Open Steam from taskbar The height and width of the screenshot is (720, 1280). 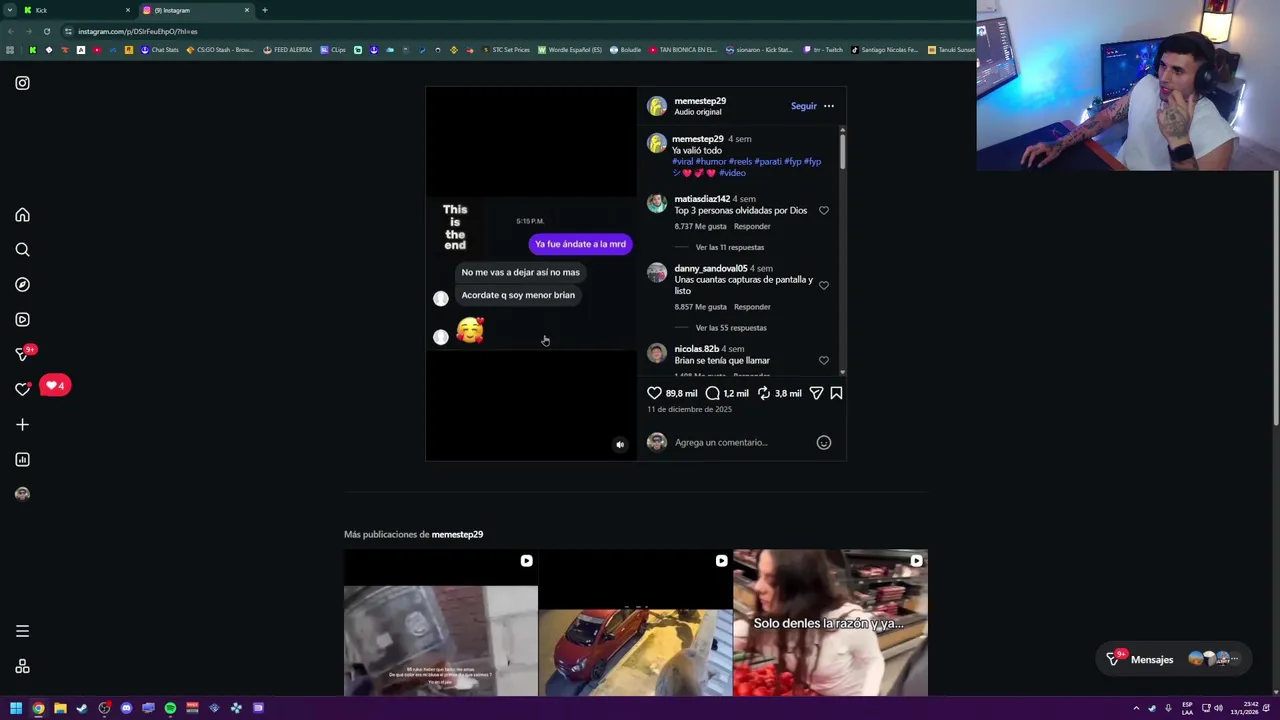[x=82, y=708]
